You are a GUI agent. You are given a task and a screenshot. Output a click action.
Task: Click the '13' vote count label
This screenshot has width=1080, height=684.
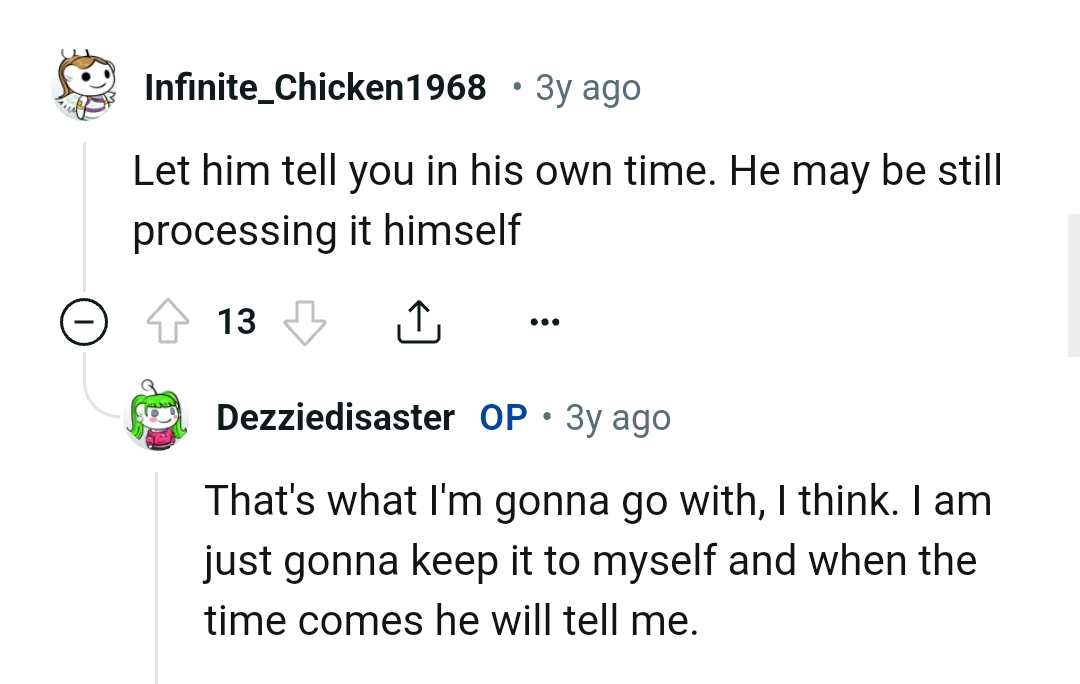(236, 321)
